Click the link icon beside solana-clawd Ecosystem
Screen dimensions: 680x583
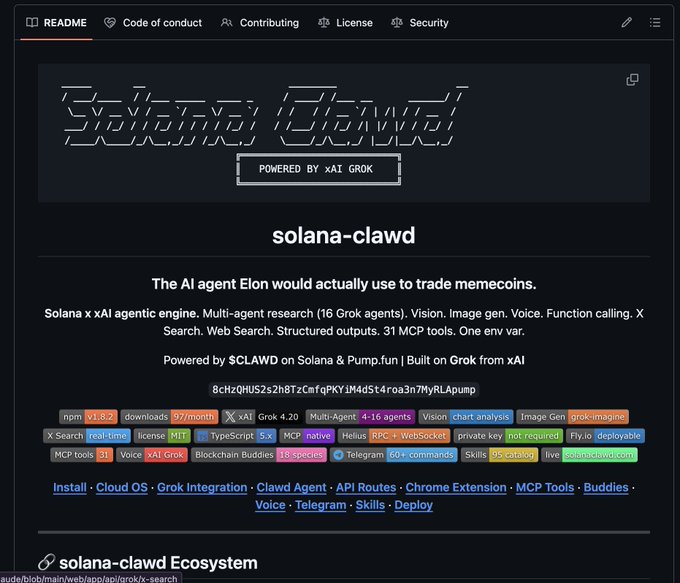coord(46,562)
